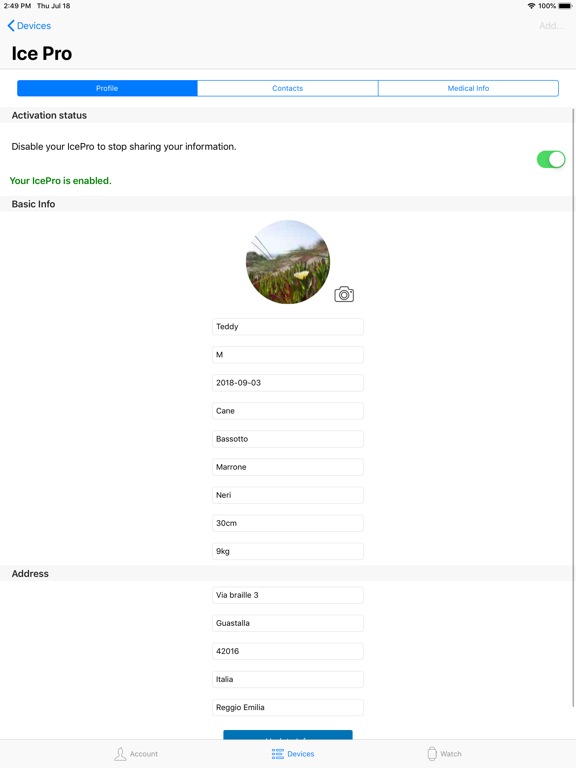Edit the city field containing Guastalla
This screenshot has width=576, height=768.
[x=288, y=623]
